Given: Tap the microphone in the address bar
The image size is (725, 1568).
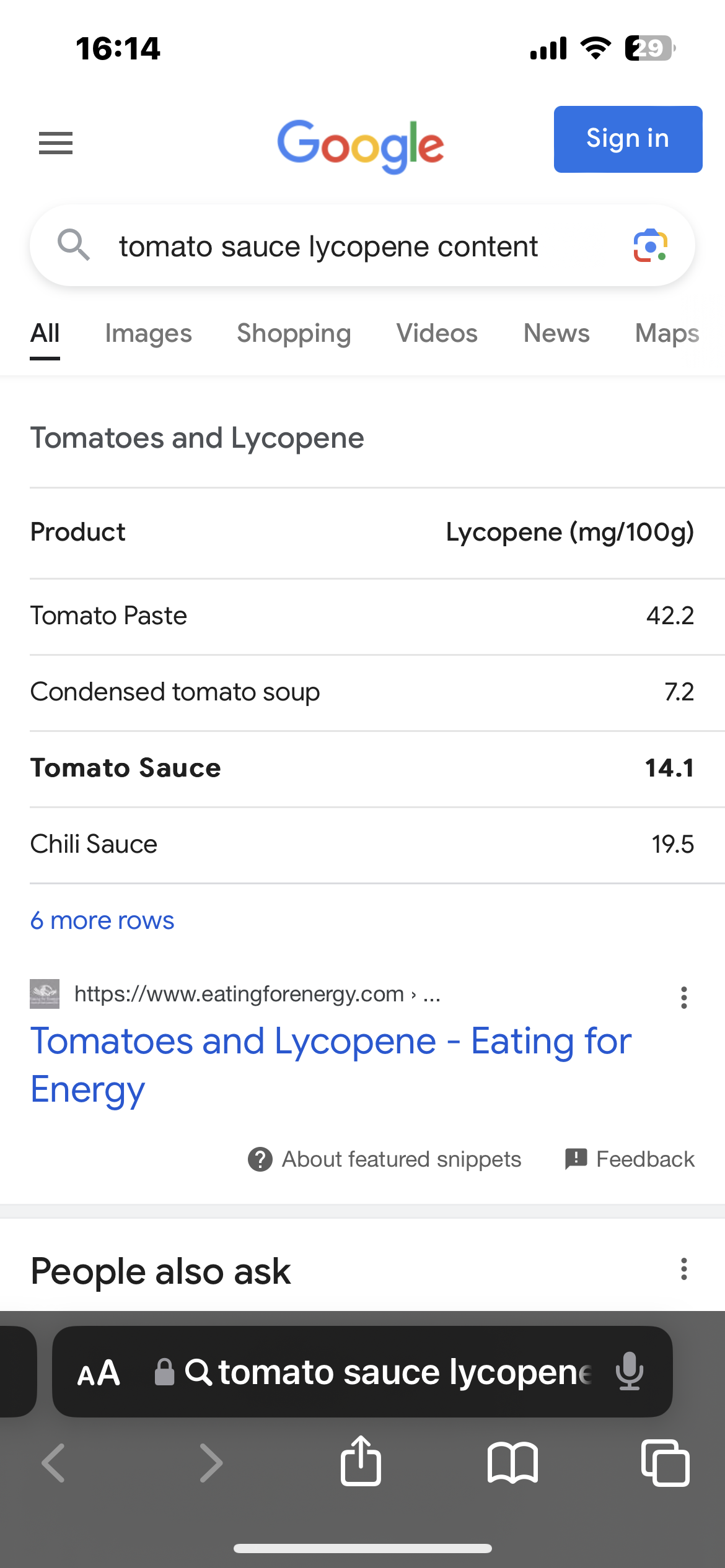Looking at the screenshot, I should 630,1372.
